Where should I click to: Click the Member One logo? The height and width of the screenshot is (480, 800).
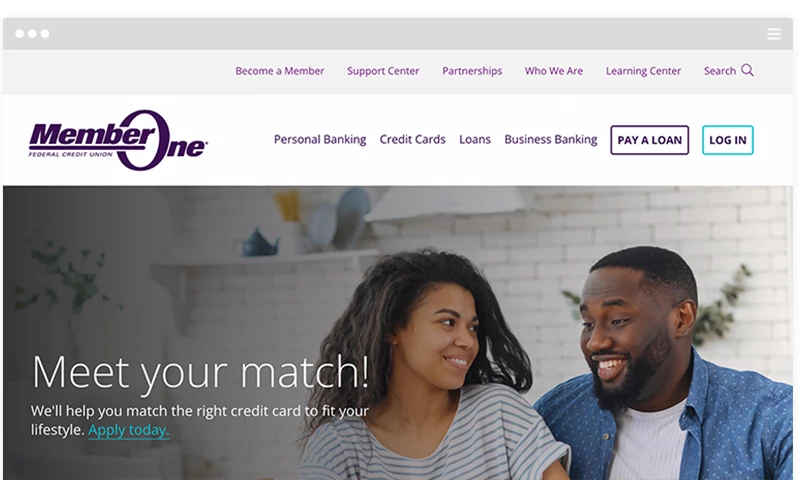(118, 140)
